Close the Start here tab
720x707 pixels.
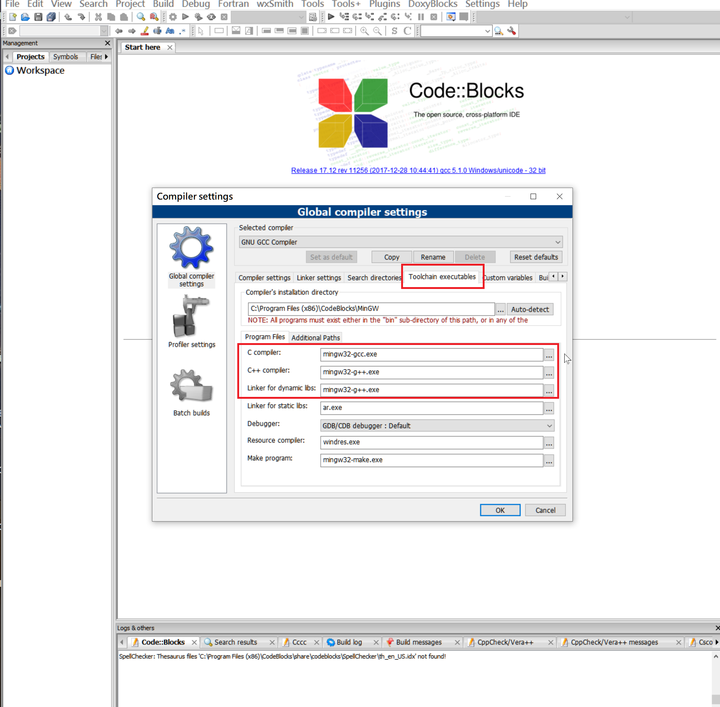click(170, 47)
